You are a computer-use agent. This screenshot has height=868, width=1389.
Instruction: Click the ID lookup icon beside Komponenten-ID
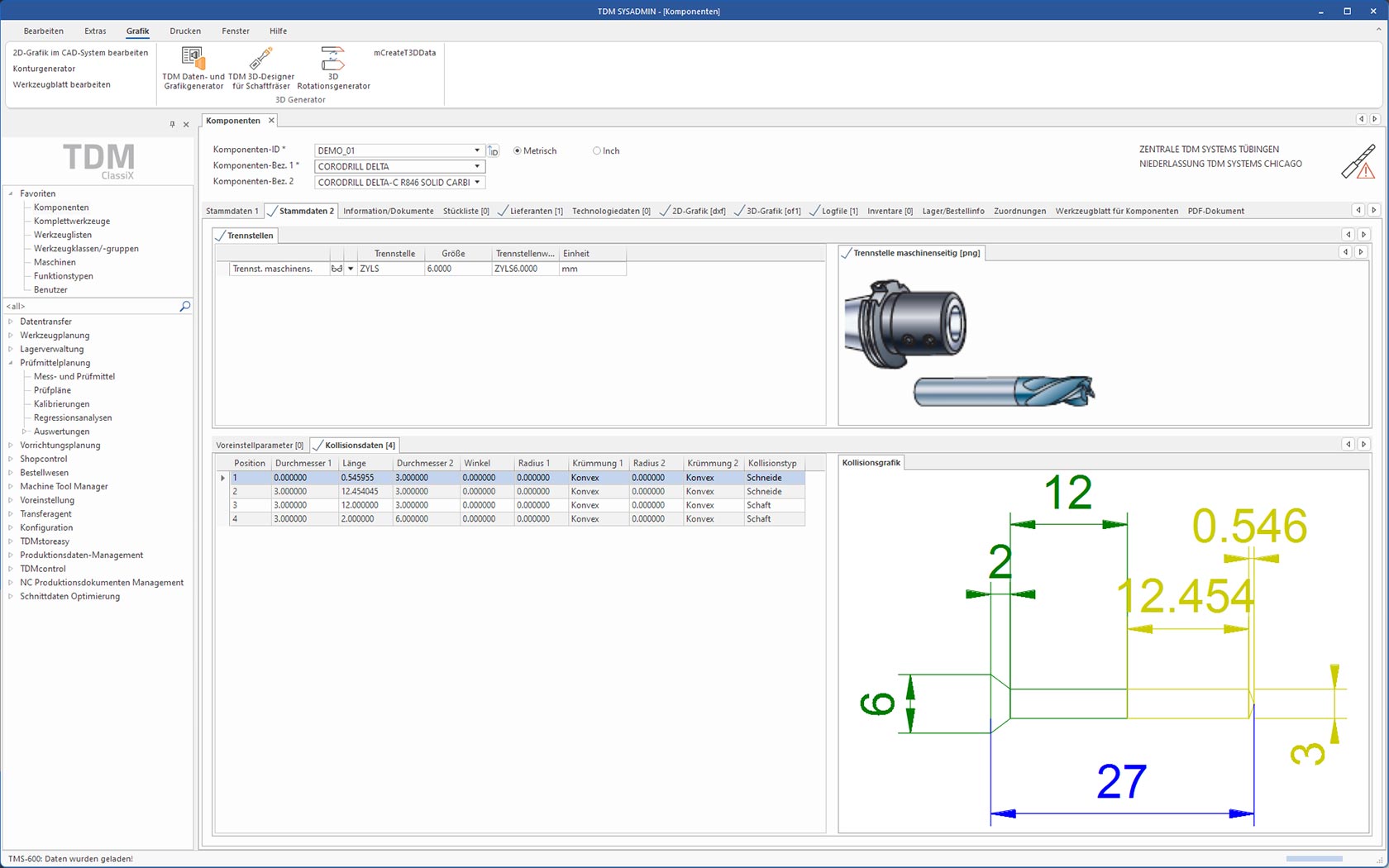(x=493, y=150)
